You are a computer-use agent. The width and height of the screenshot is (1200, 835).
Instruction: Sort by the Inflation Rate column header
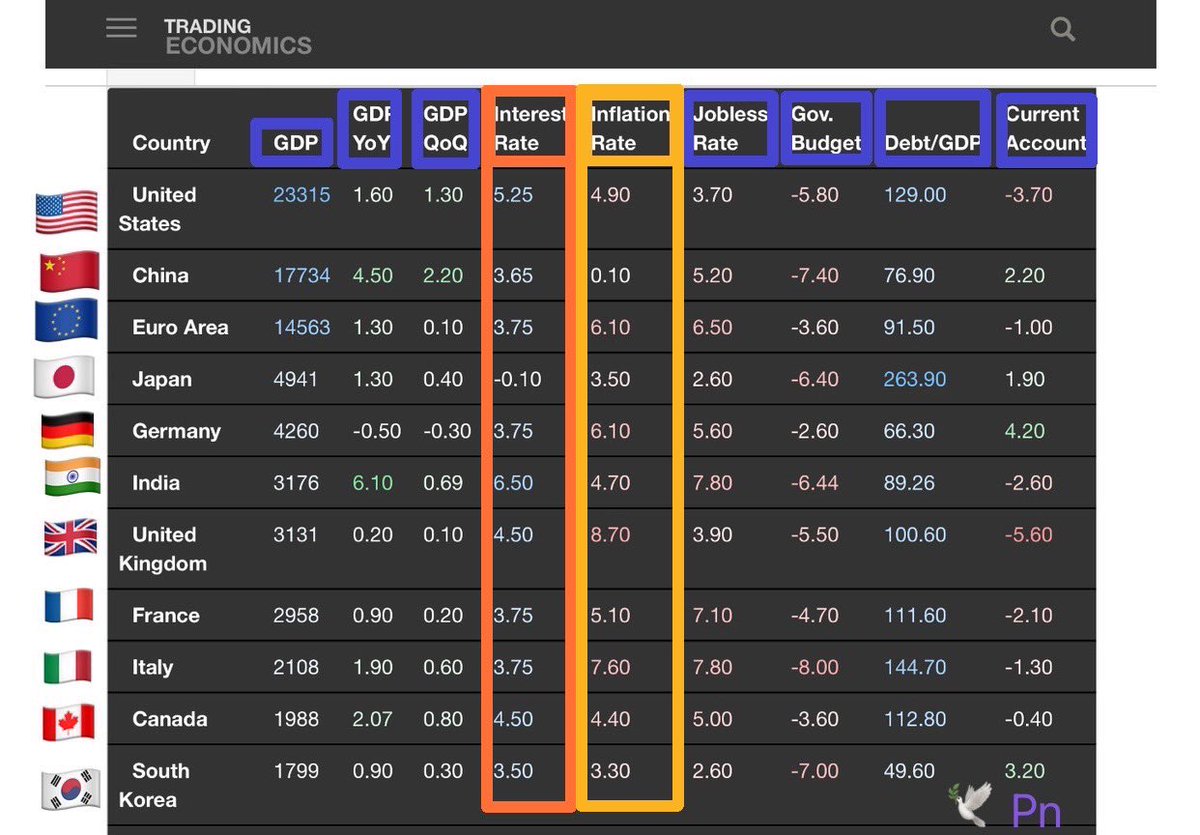coord(629,128)
